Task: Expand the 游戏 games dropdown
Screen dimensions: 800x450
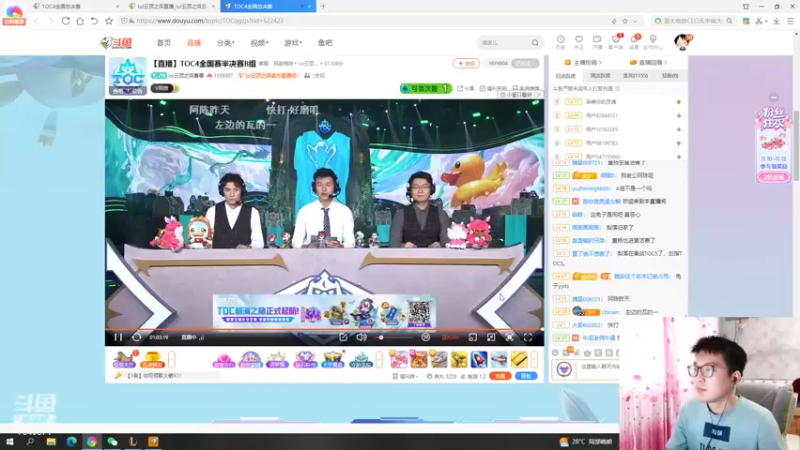Action: pyautogui.click(x=293, y=43)
